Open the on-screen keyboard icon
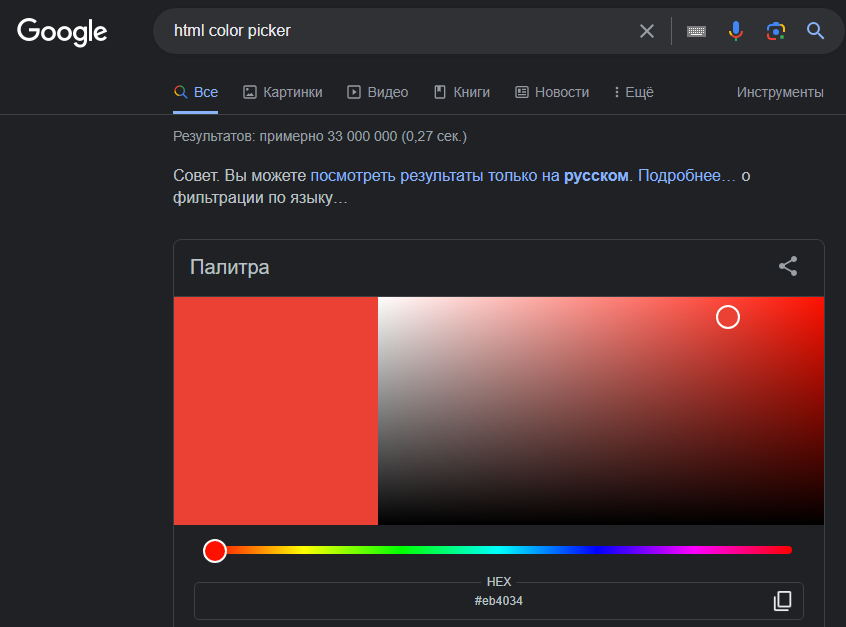The image size is (846, 627). click(x=696, y=31)
